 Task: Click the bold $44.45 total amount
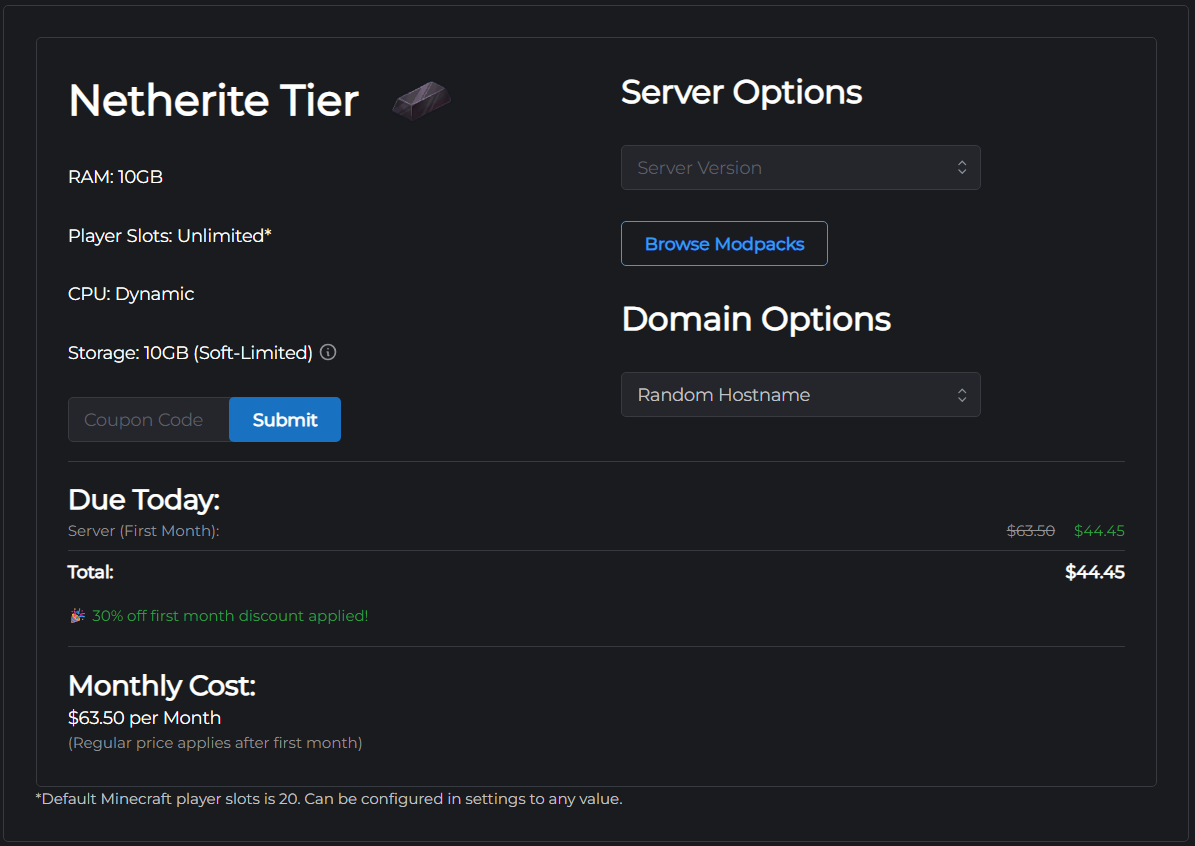pyautogui.click(x=1094, y=572)
